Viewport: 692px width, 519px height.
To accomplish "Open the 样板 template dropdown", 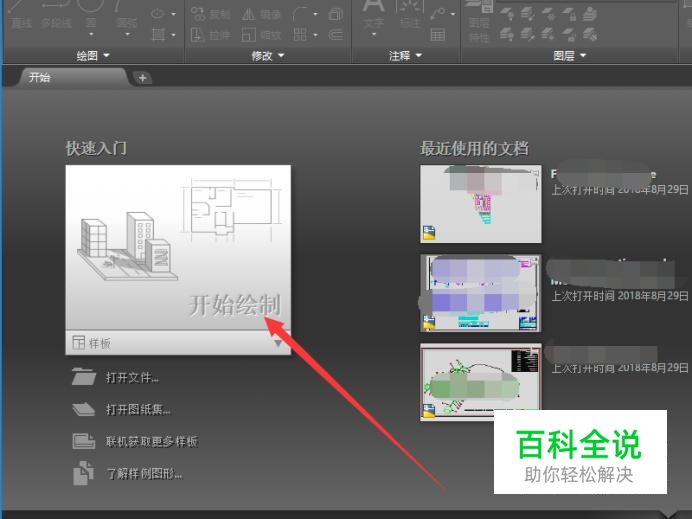I will 278,343.
